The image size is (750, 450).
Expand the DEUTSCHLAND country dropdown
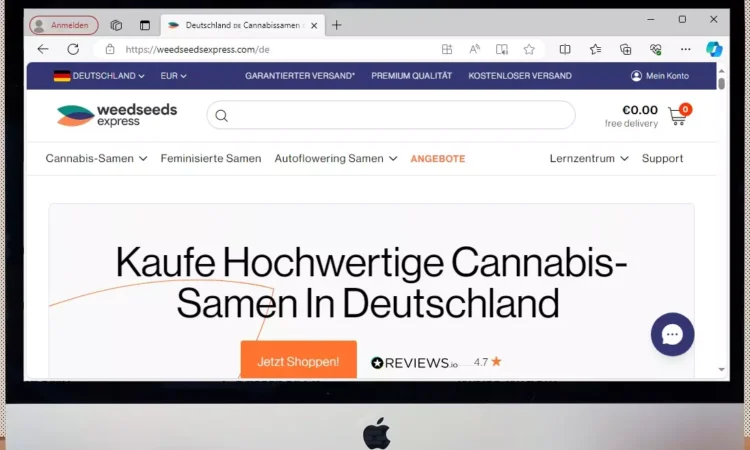[x=99, y=76]
